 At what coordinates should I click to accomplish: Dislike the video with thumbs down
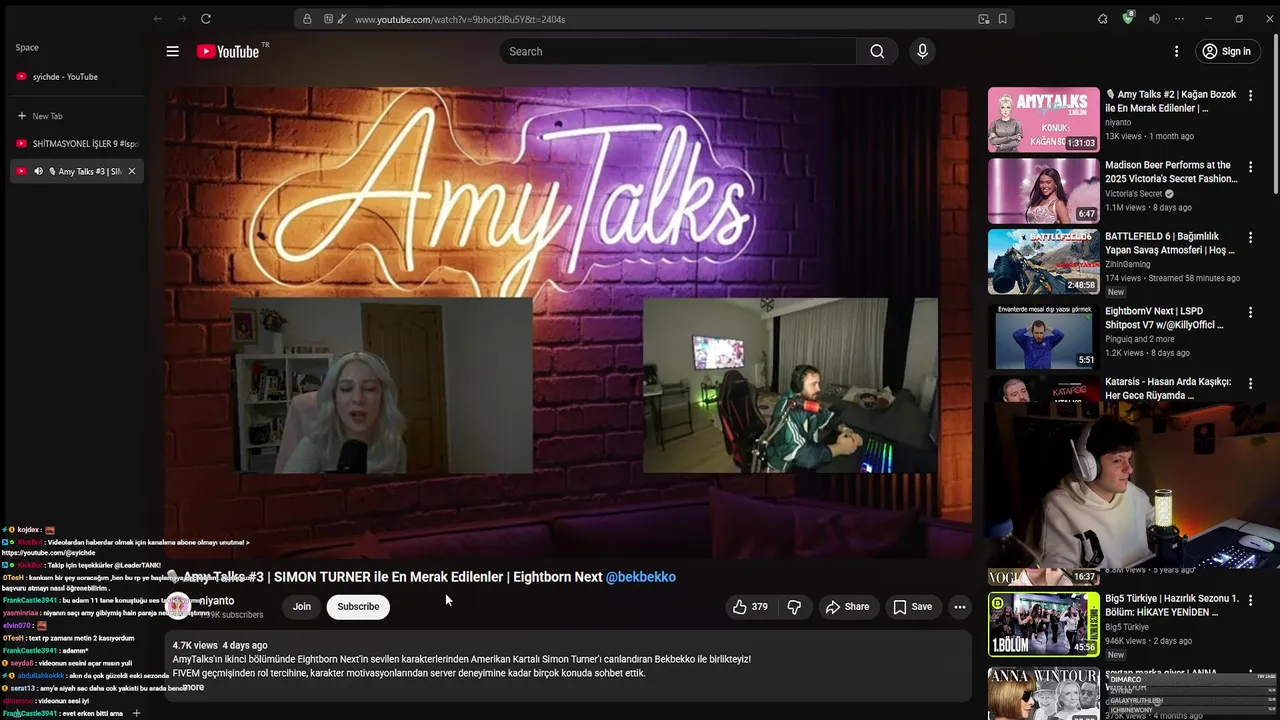[794, 607]
